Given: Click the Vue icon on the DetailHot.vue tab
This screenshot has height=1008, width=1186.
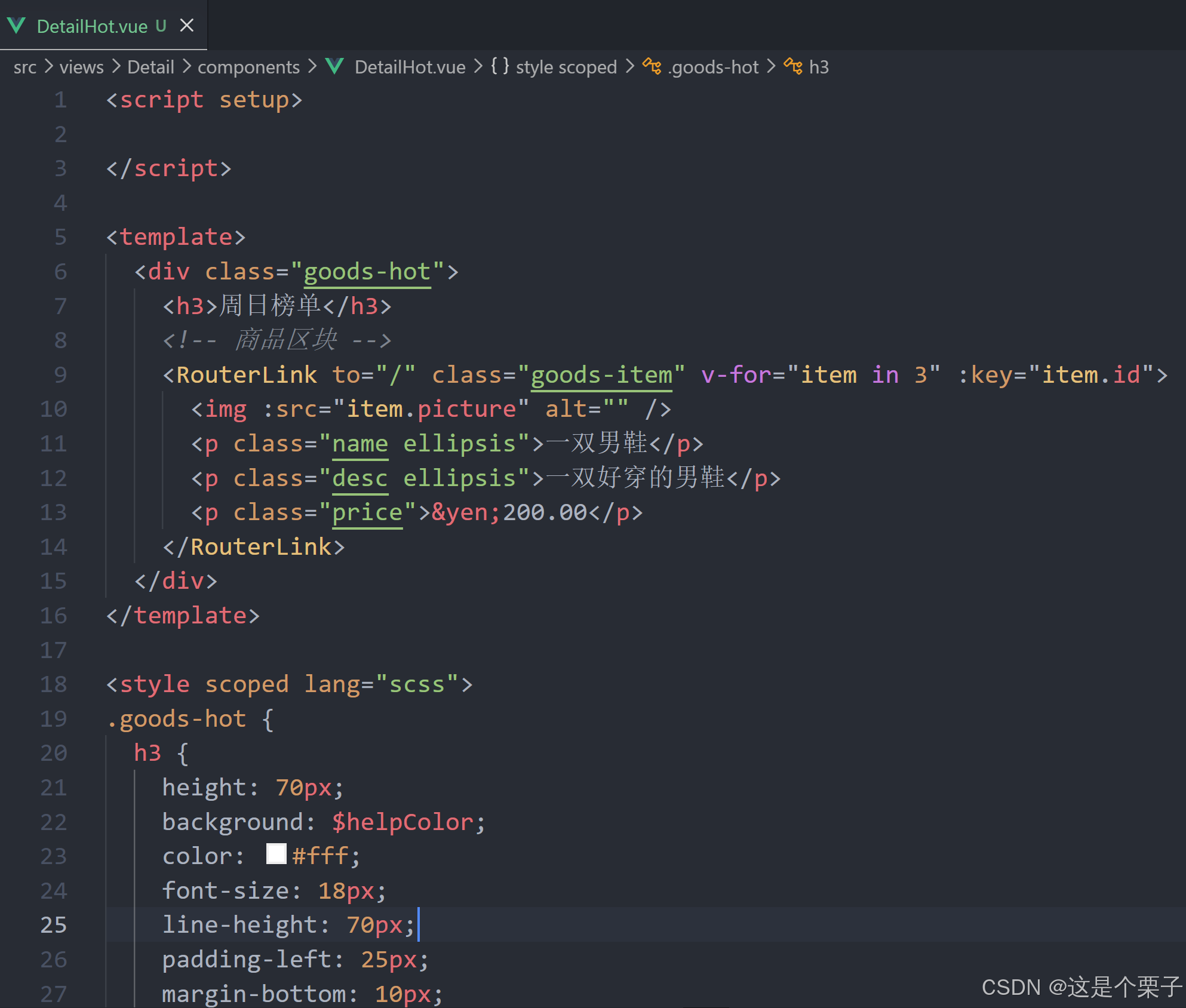Looking at the screenshot, I should tap(16, 26).
